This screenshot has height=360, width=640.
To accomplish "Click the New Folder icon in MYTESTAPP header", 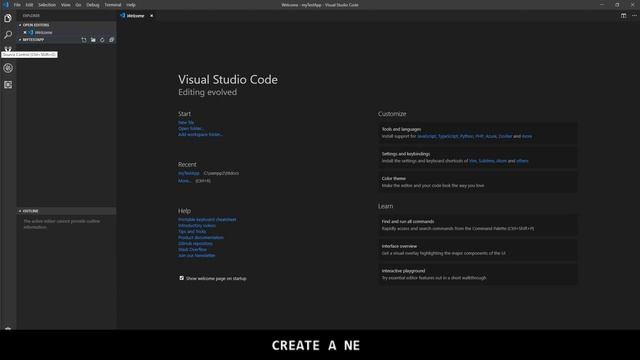I will 93,40.
